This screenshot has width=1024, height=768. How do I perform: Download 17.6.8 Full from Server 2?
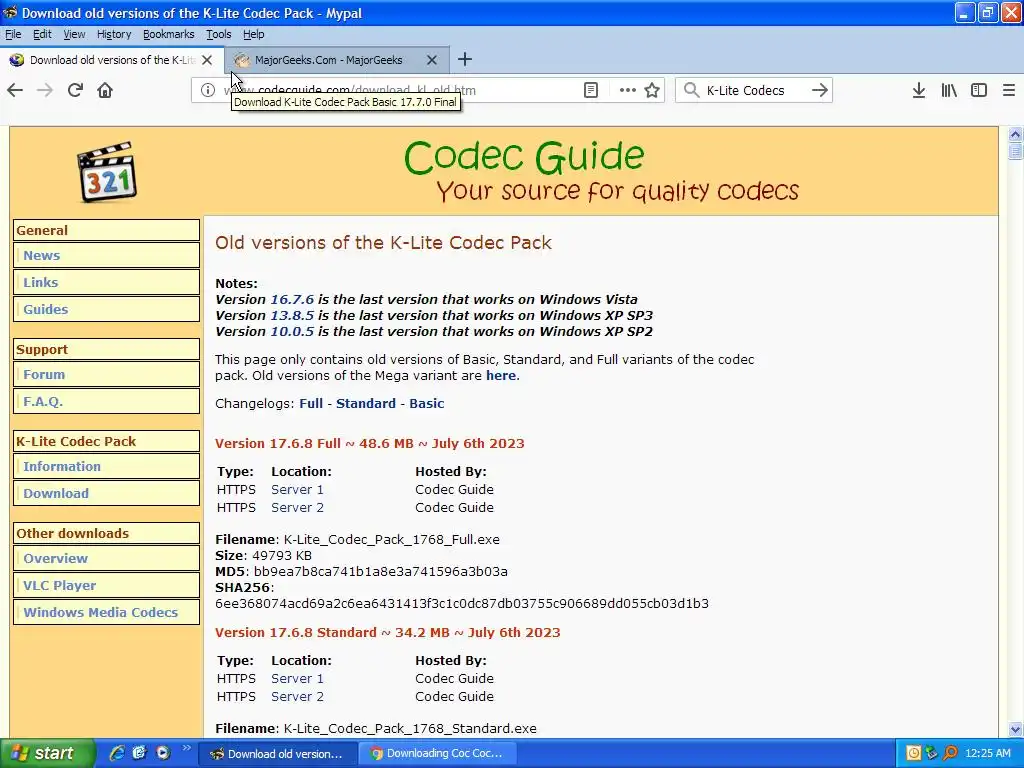tap(297, 507)
